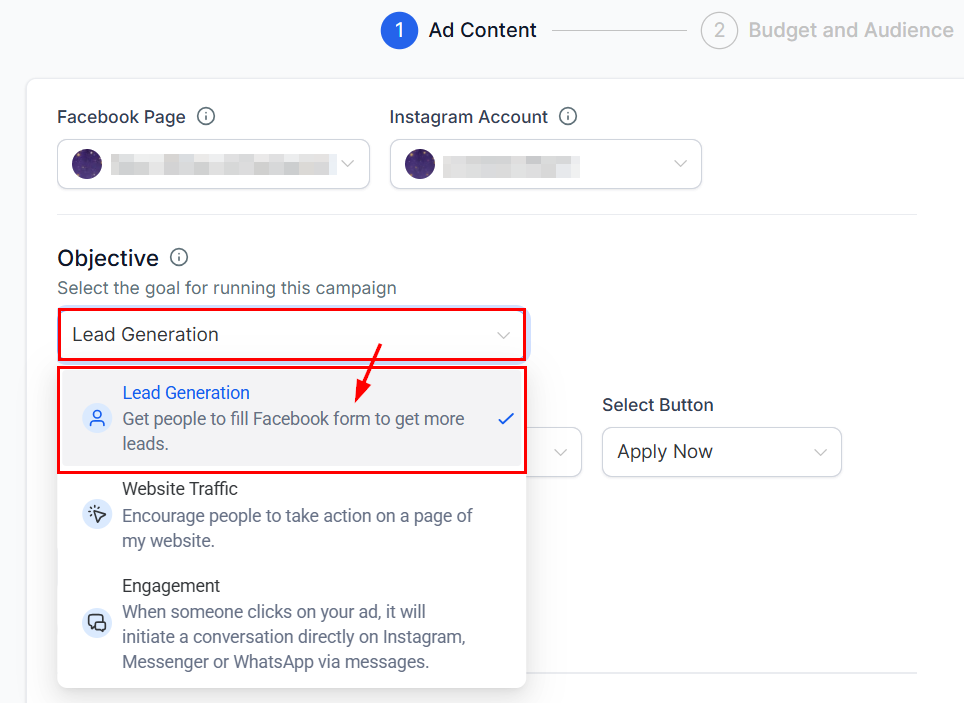Expand the partially hidden dropdown chevron

(x=560, y=452)
